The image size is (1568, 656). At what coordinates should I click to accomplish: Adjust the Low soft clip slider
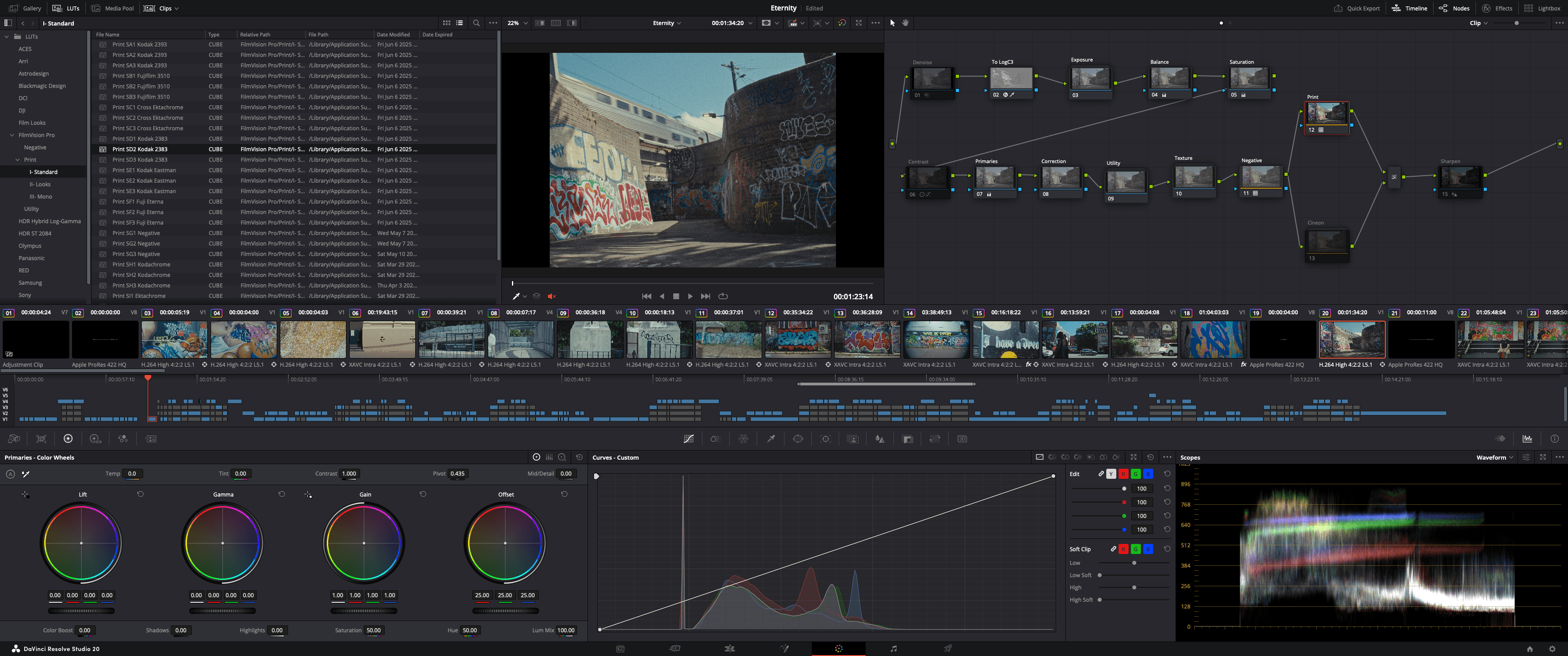pos(1134,563)
